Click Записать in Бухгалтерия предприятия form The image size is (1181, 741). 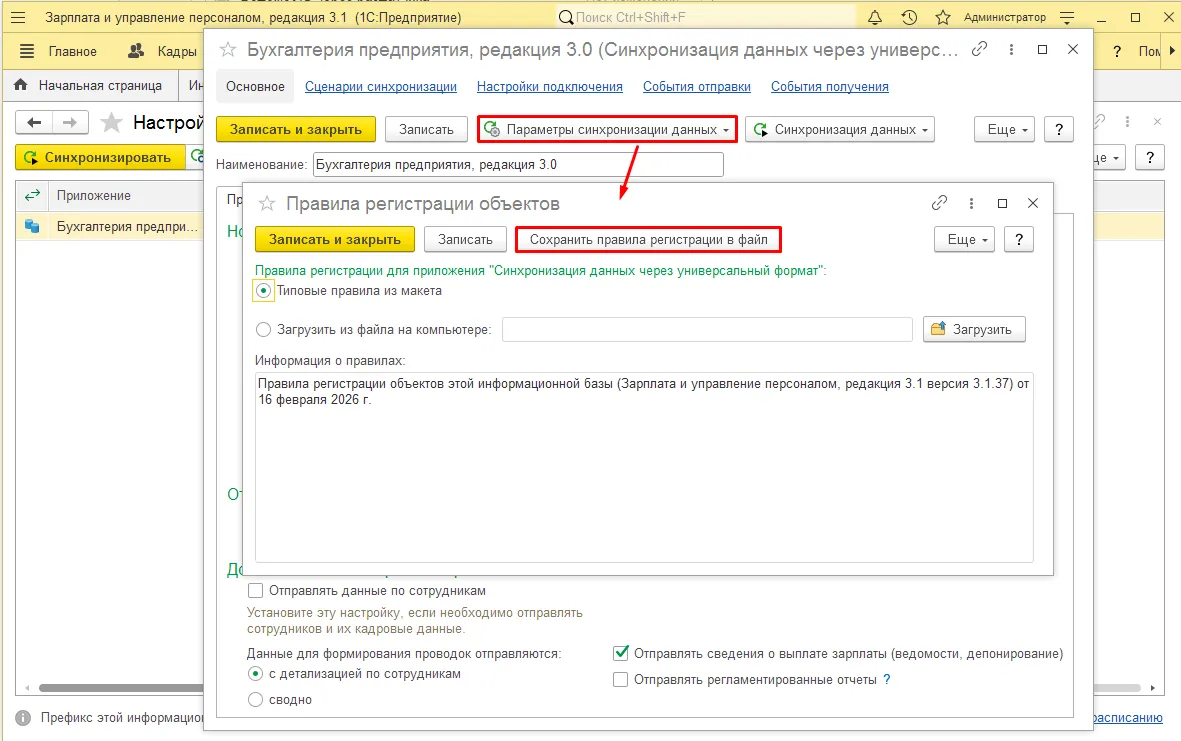pos(426,130)
